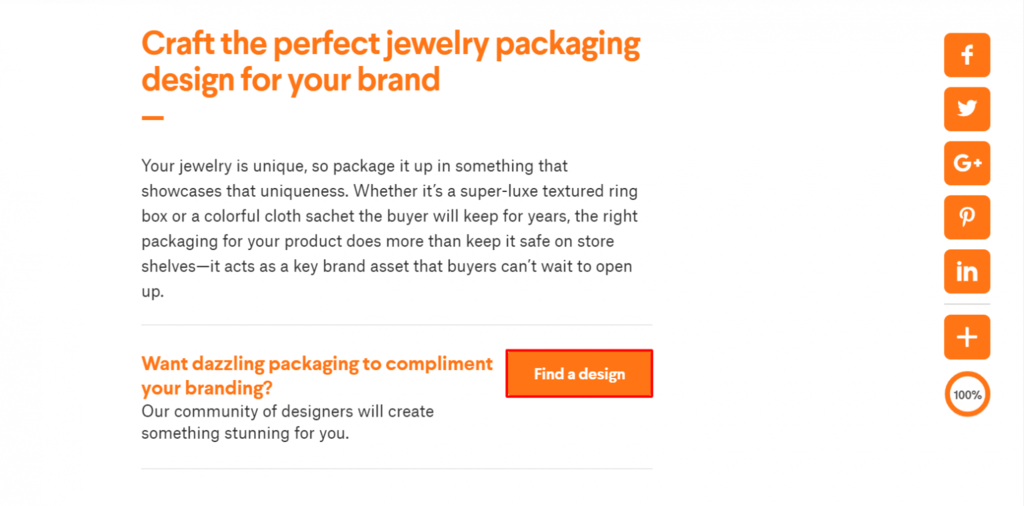Click the divider line below "something stunning for you"
Screen dimensions: 1024x506
[396, 468]
